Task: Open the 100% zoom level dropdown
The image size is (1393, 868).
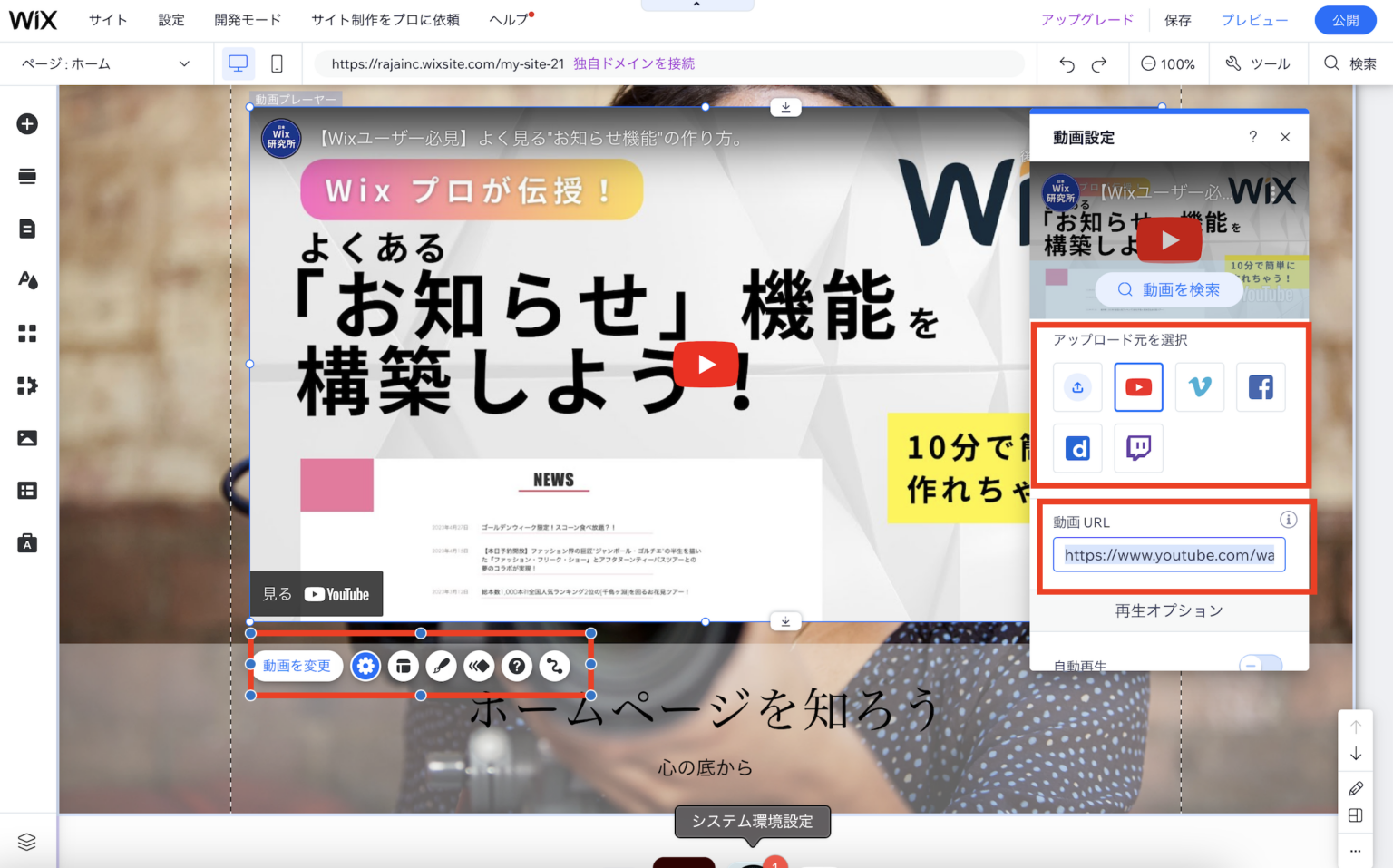Action: (x=1169, y=63)
